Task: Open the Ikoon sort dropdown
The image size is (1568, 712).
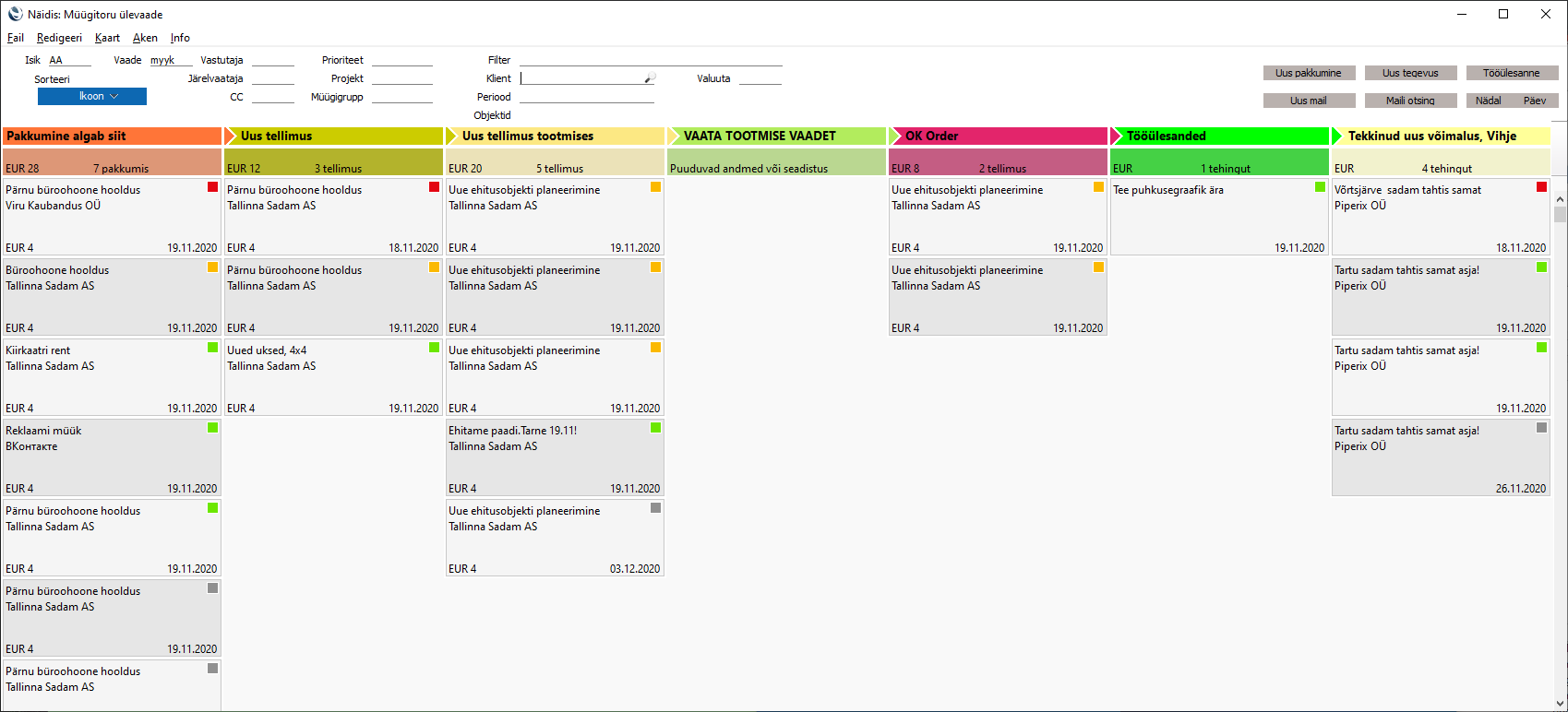Action: pyautogui.click(x=92, y=96)
